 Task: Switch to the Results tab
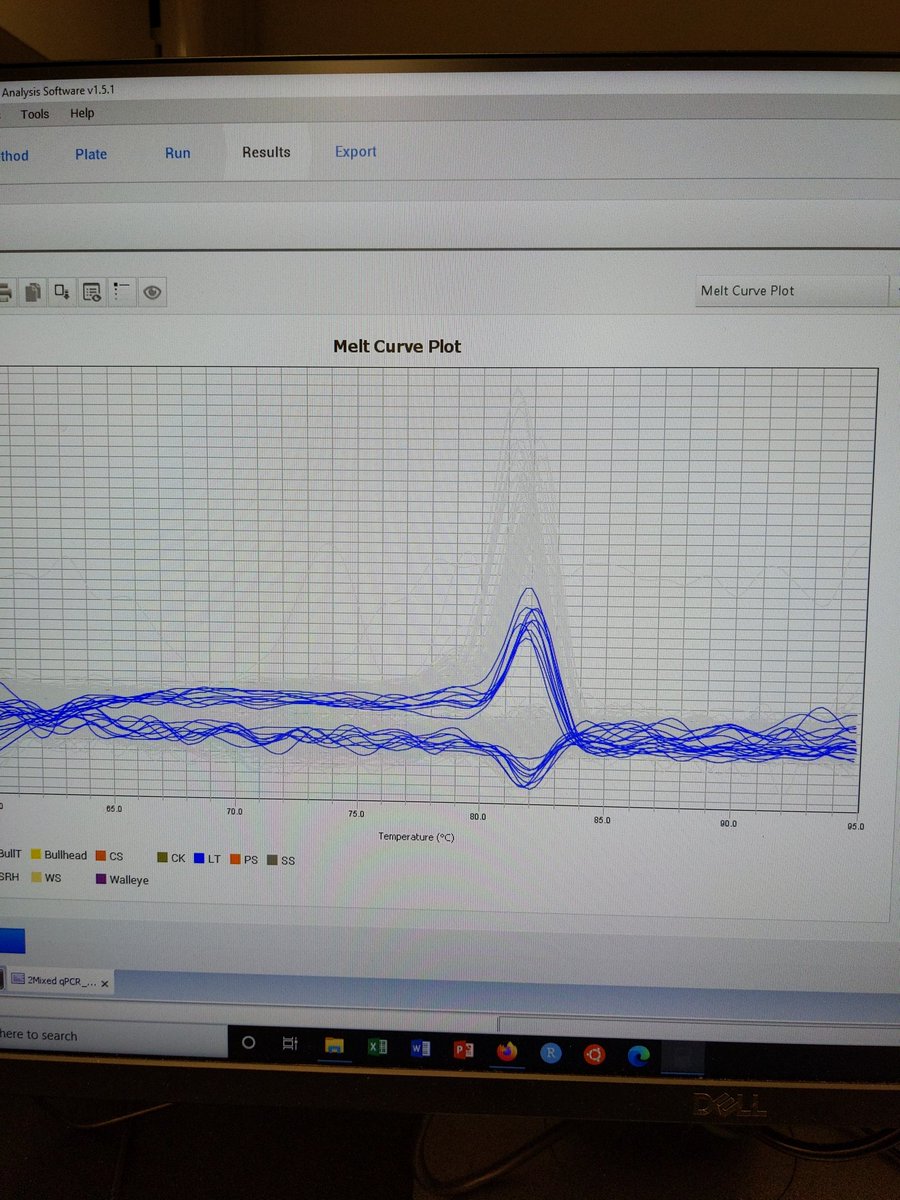pos(266,152)
